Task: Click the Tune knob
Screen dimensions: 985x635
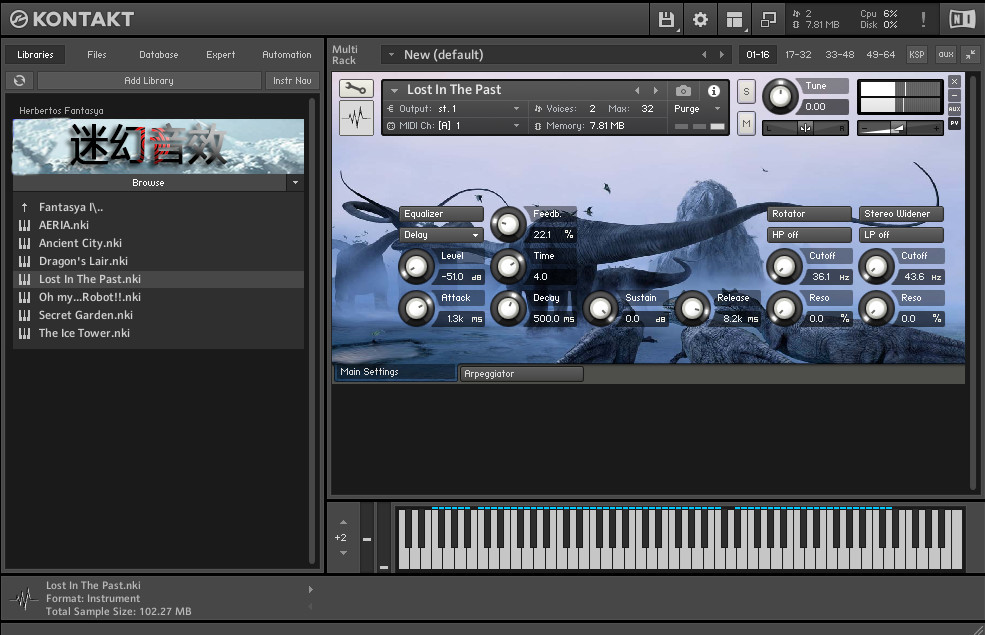Action: (780, 96)
